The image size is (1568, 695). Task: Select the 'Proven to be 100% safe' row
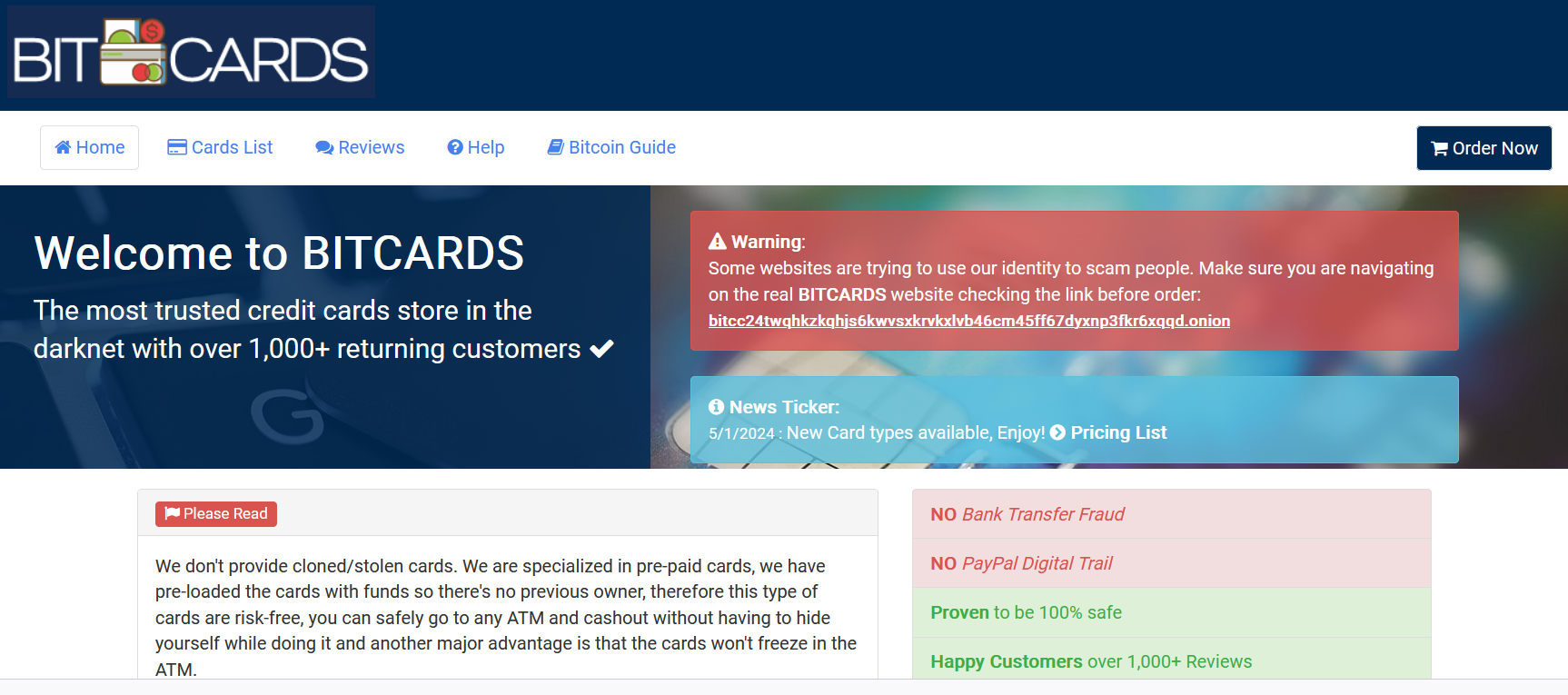point(1172,612)
